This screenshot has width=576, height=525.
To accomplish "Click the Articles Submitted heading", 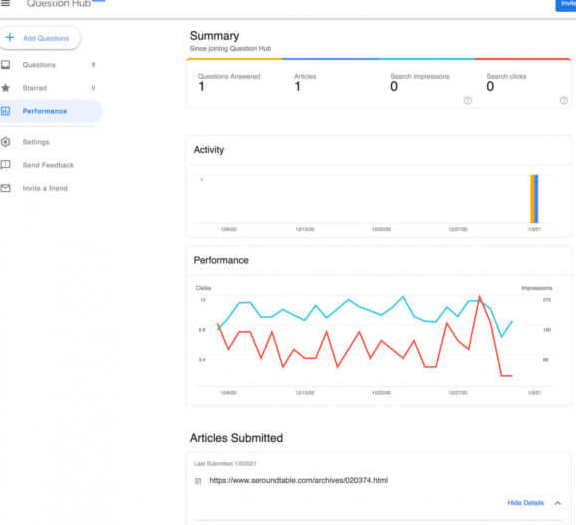I will tap(236, 438).
